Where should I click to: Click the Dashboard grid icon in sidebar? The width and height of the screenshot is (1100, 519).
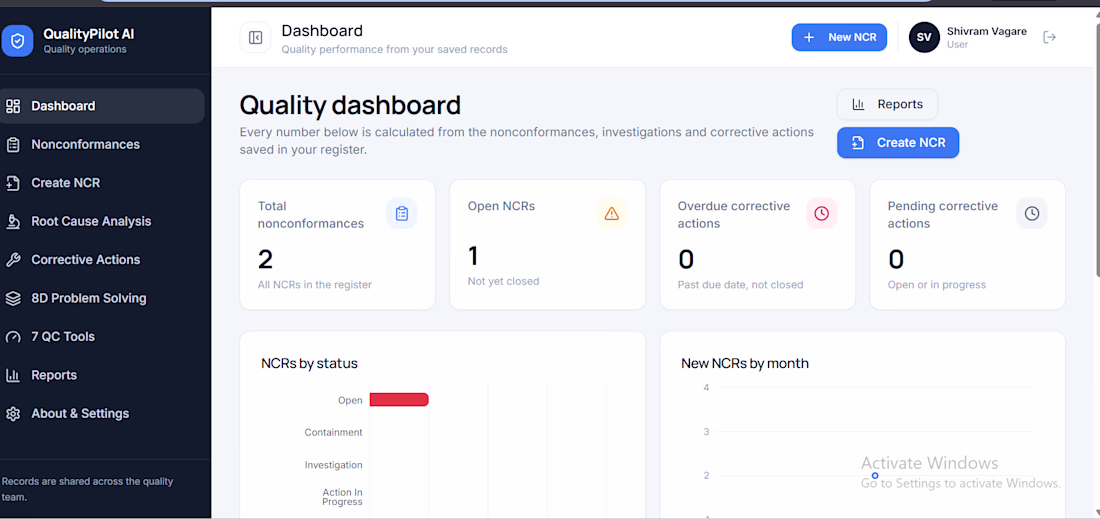click(x=13, y=106)
